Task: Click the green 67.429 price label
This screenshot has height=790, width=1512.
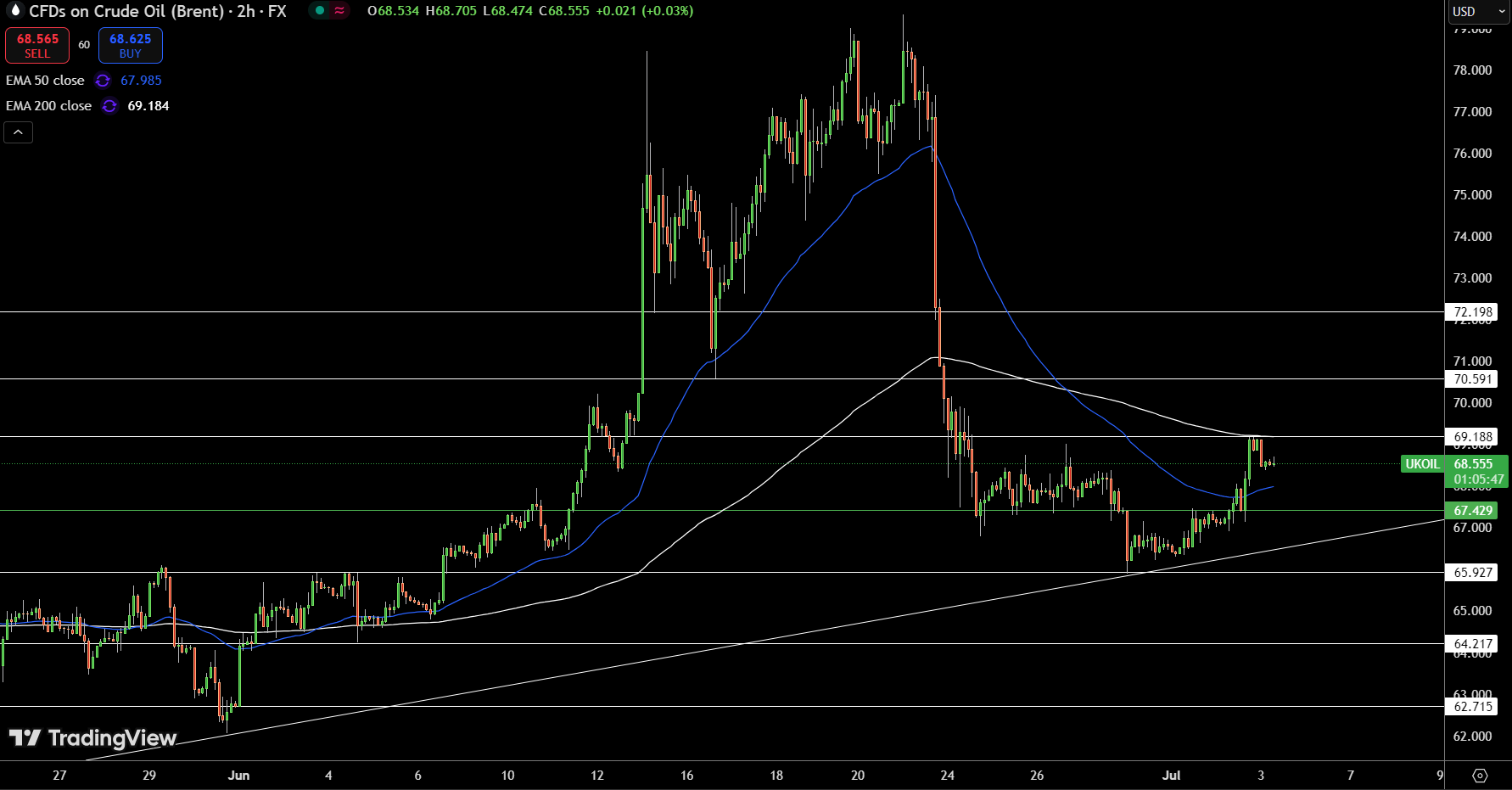Action: 1472,511
